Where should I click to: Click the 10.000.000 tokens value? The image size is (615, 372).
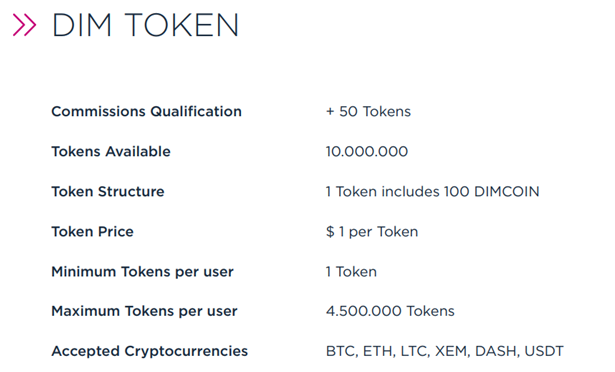pyautogui.click(x=367, y=151)
